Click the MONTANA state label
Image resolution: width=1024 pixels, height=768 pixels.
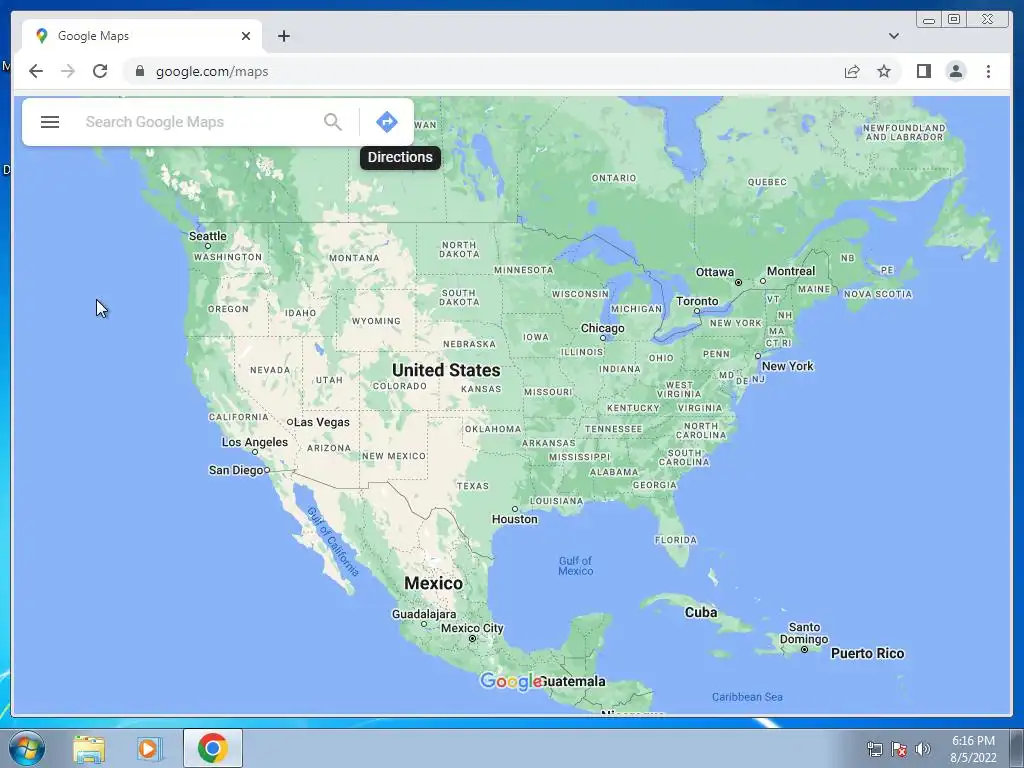point(354,258)
